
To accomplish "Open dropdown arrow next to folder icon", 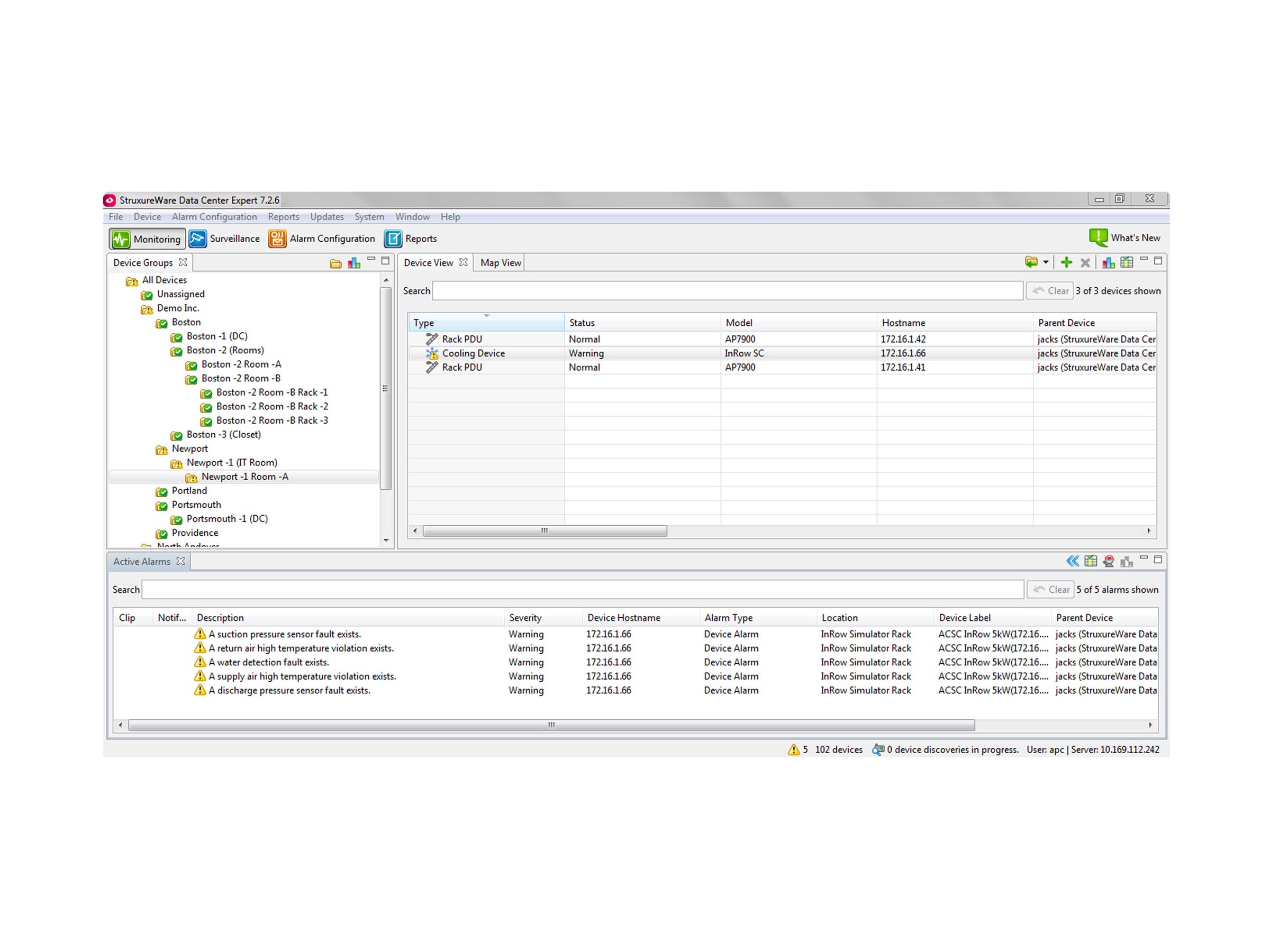I will (1046, 263).
